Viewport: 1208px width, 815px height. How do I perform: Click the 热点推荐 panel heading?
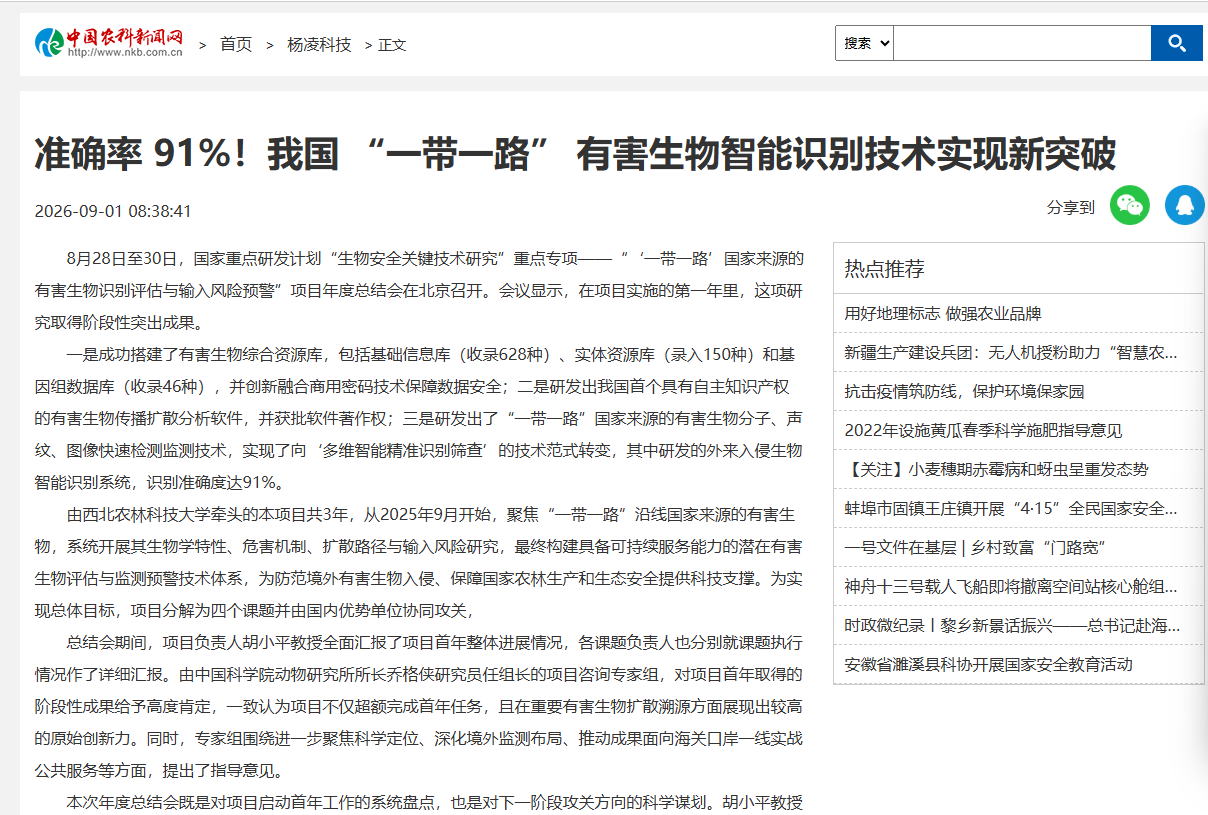(884, 268)
